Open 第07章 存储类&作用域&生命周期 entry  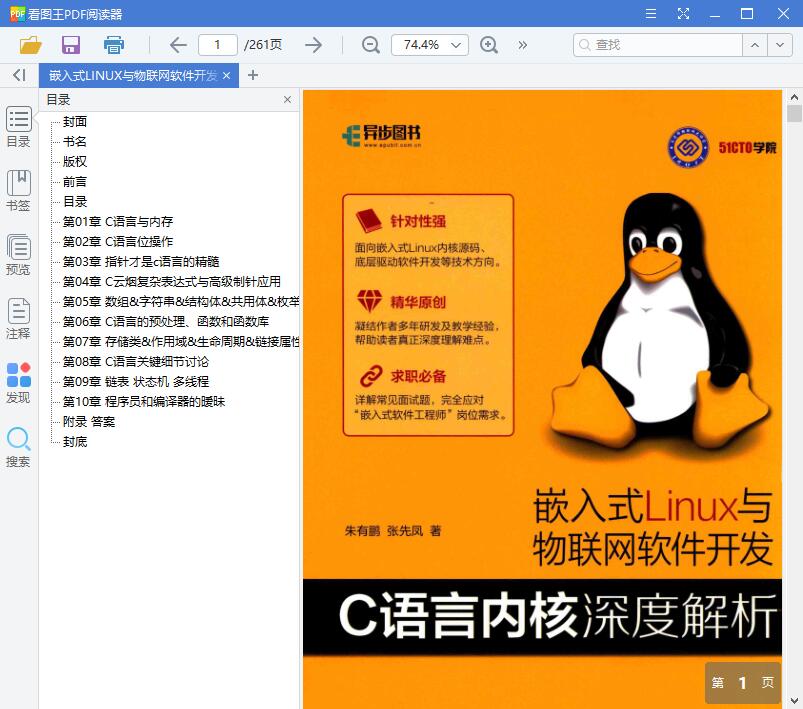coord(181,341)
